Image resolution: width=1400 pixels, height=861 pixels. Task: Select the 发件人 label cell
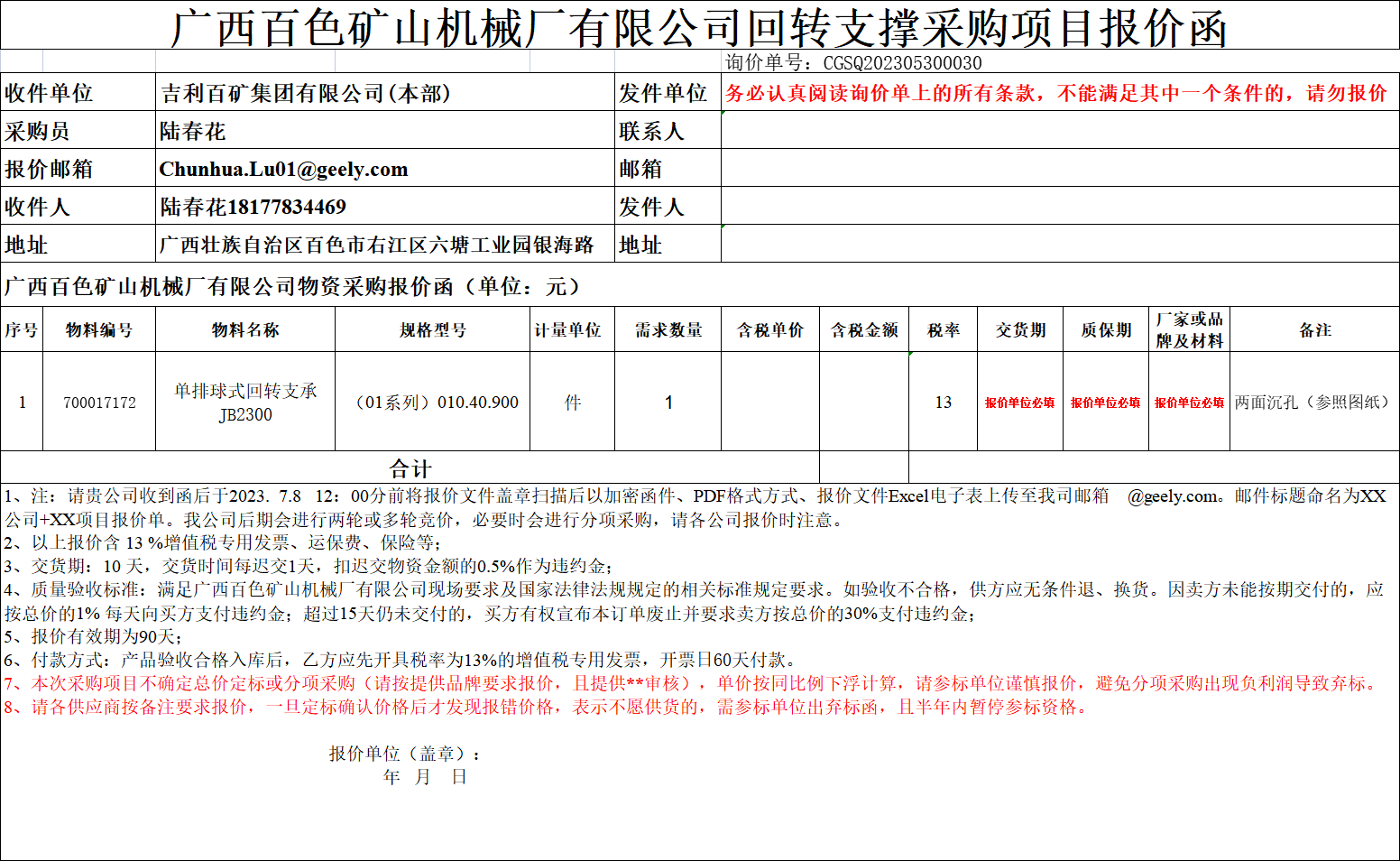(x=668, y=207)
